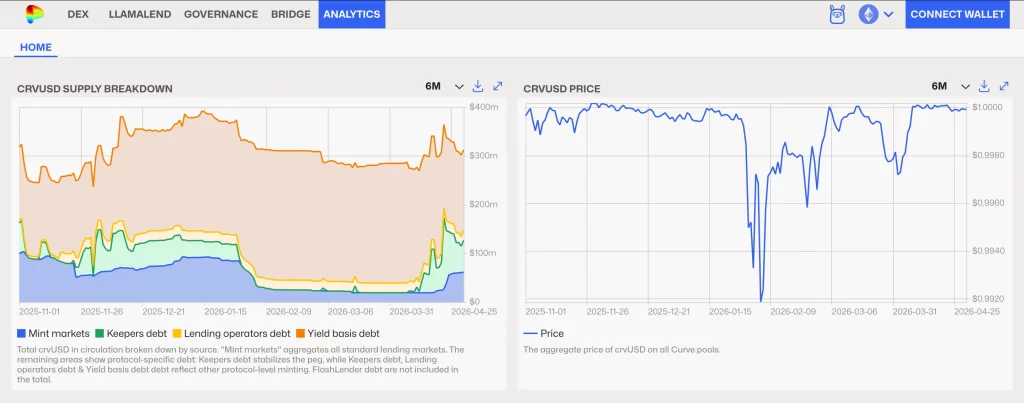This screenshot has width=1024, height=403.
Task: Expand the network selector chevron
Action: pyautogui.click(x=888, y=14)
